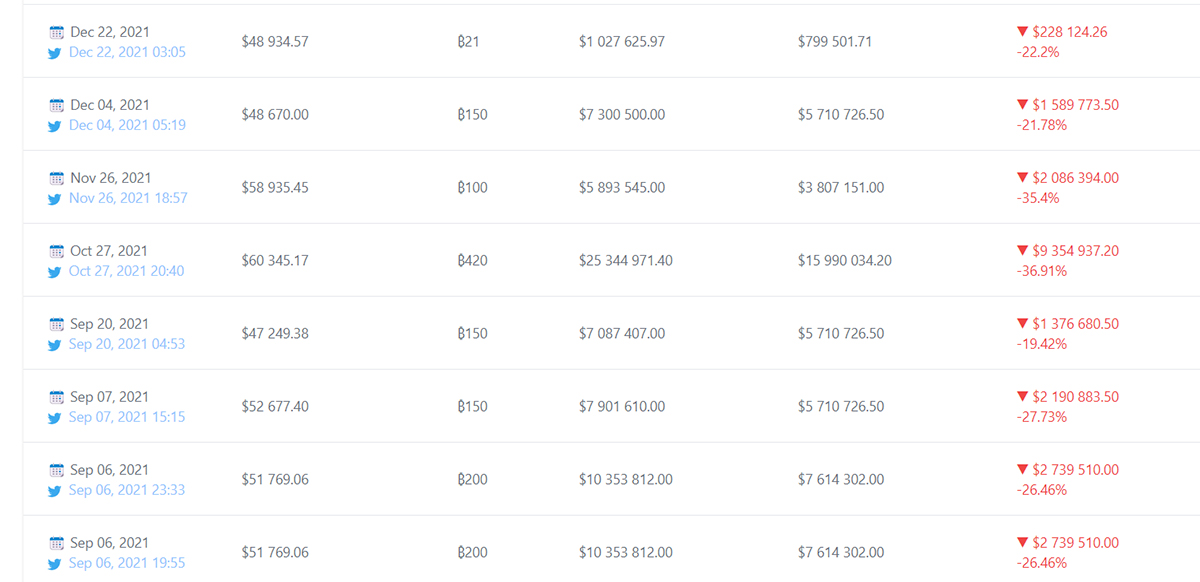This screenshot has width=1200, height=582.
Task: Click calendar icon beside Nov 26, 2021
Action: [57, 178]
